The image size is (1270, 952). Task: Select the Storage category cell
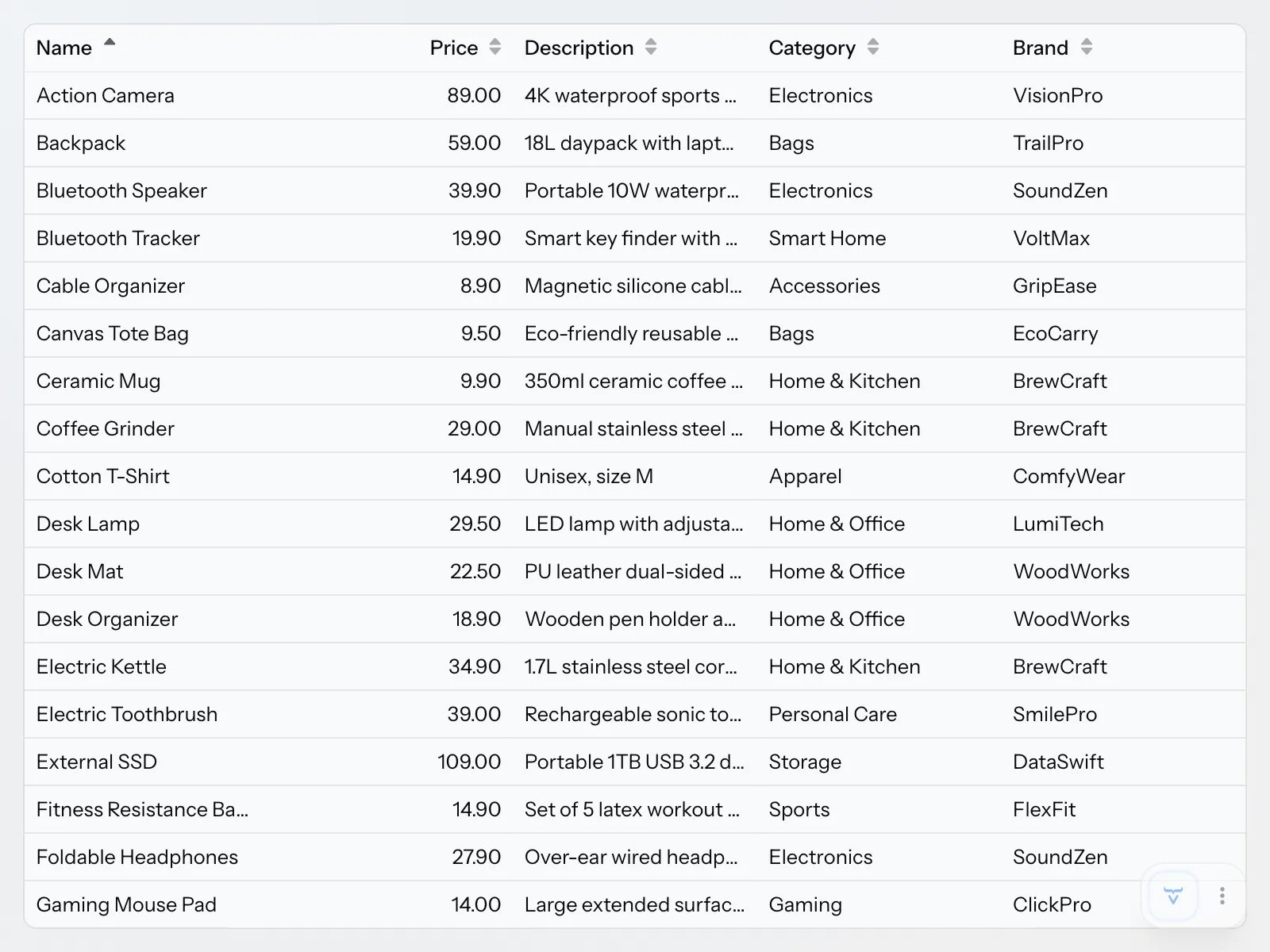coord(805,762)
